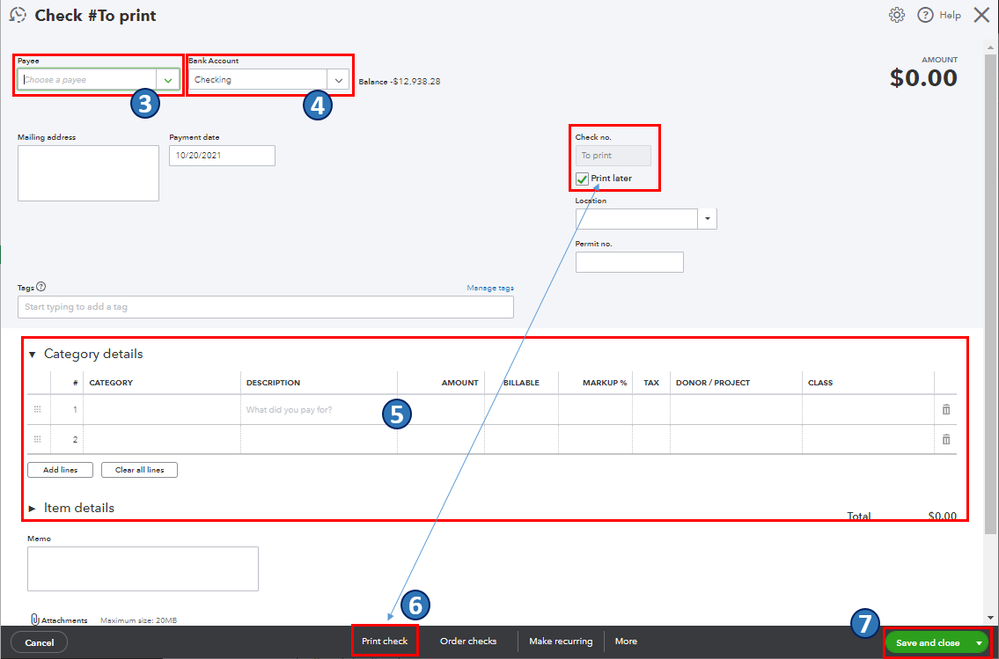This screenshot has height=659, width=999.
Task: Click the CLASS column header
Action: click(820, 383)
